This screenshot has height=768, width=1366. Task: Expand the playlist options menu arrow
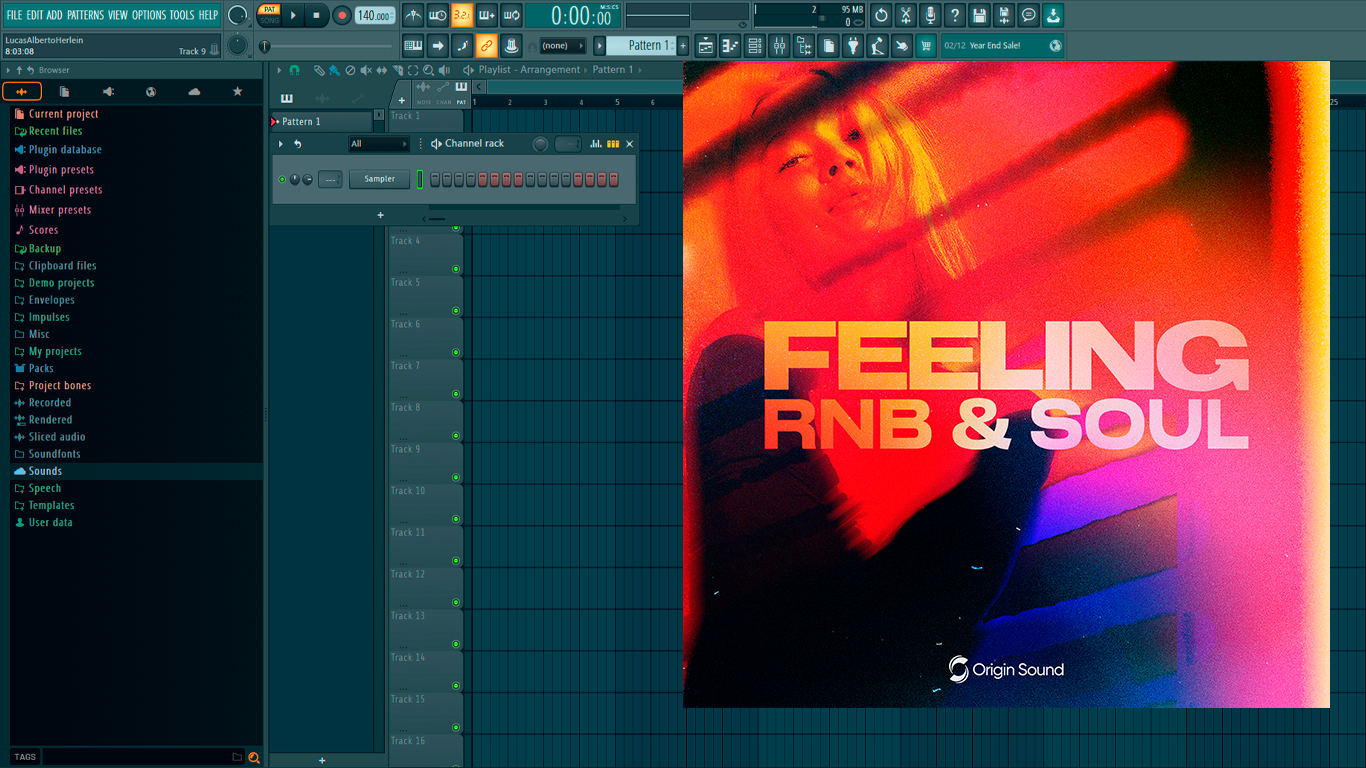(x=280, y=70)
